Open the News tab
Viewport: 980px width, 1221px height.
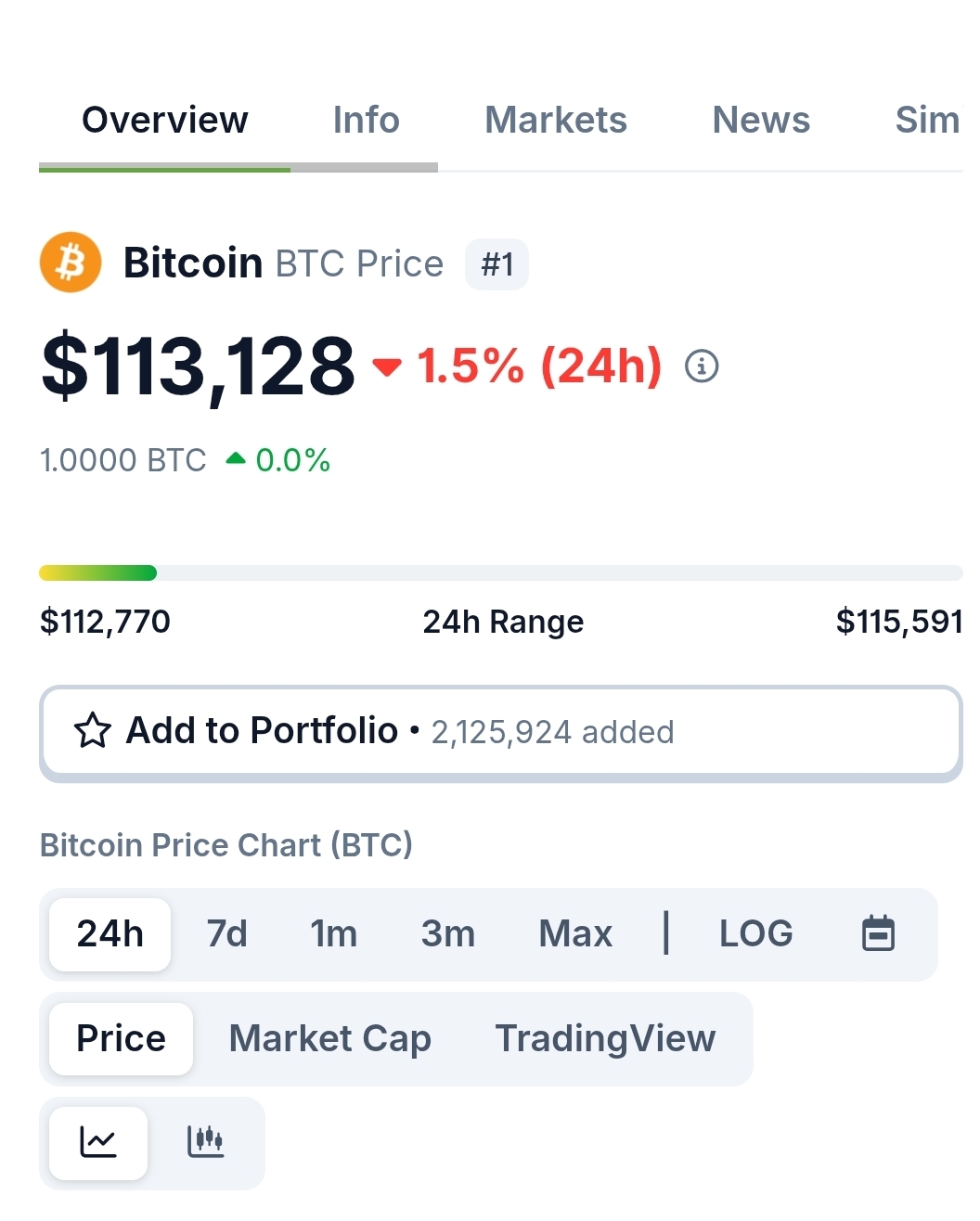click(761, 121)
